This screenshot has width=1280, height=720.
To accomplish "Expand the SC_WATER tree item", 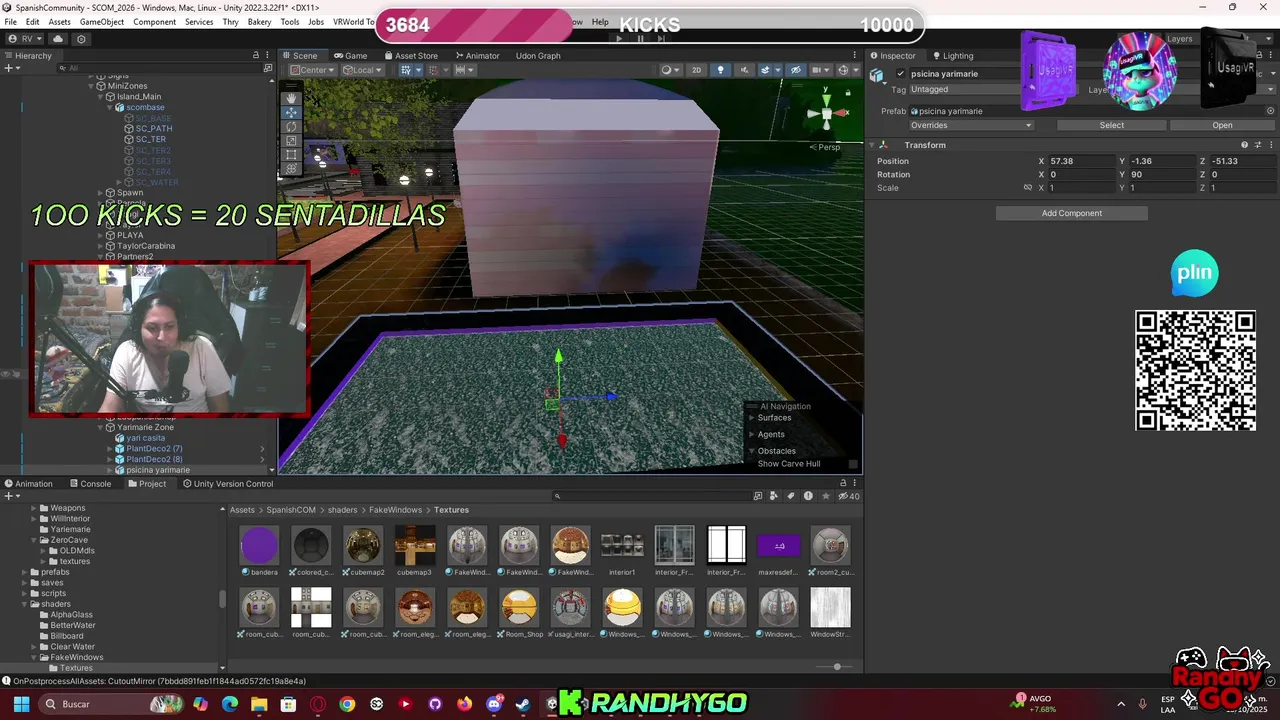I will (119, 183).
